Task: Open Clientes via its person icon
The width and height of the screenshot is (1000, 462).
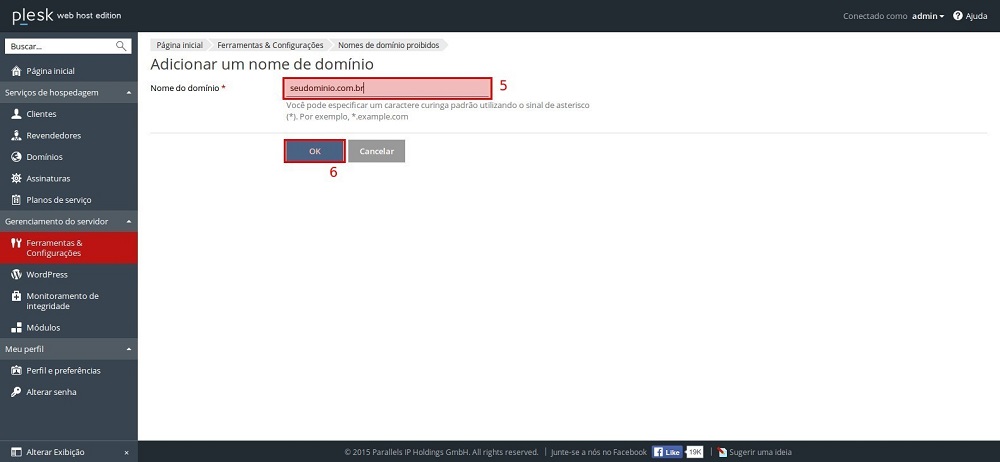Action: click(16, 114)
